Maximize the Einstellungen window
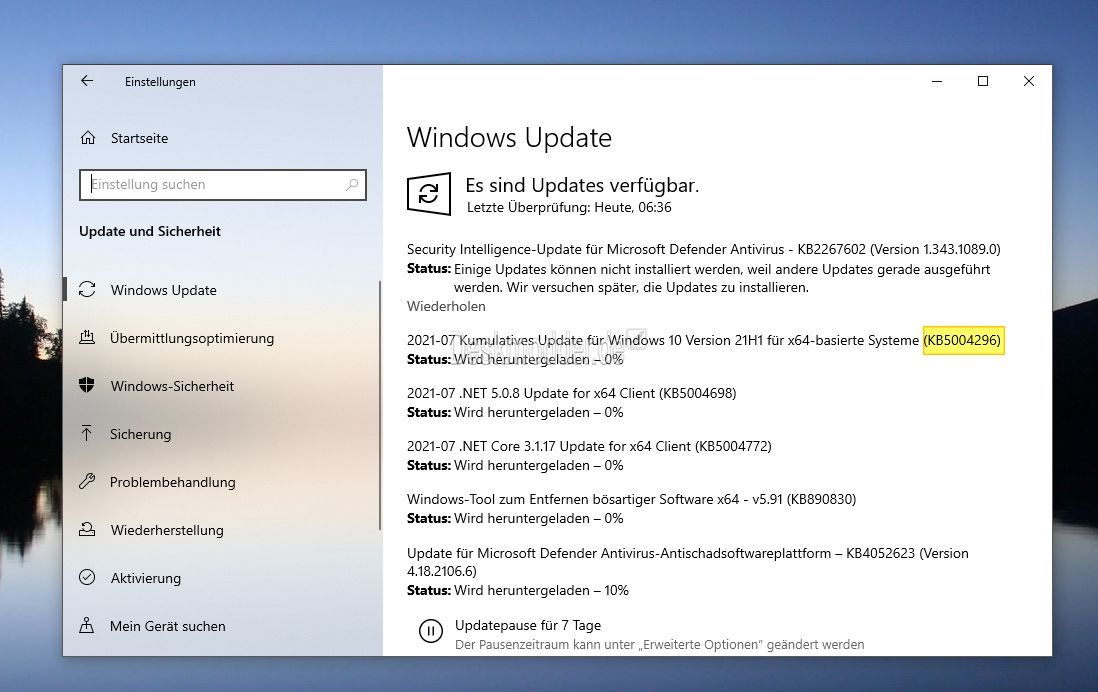1098x692 pixels. 982,81
